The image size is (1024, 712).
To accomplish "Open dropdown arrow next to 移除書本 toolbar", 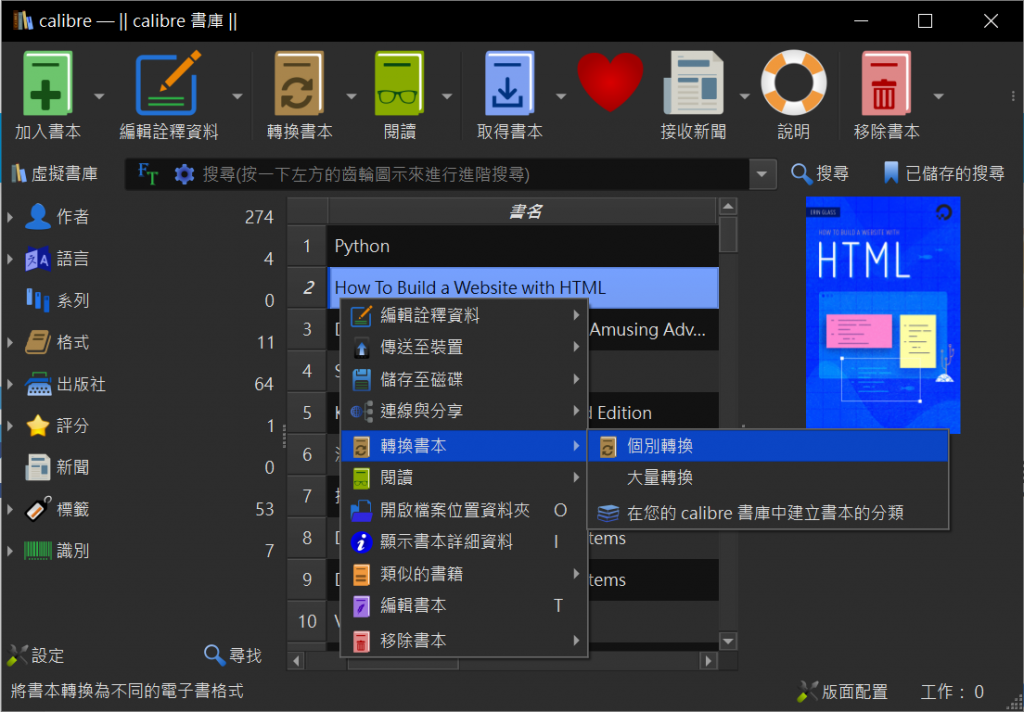I will (938, 97).
